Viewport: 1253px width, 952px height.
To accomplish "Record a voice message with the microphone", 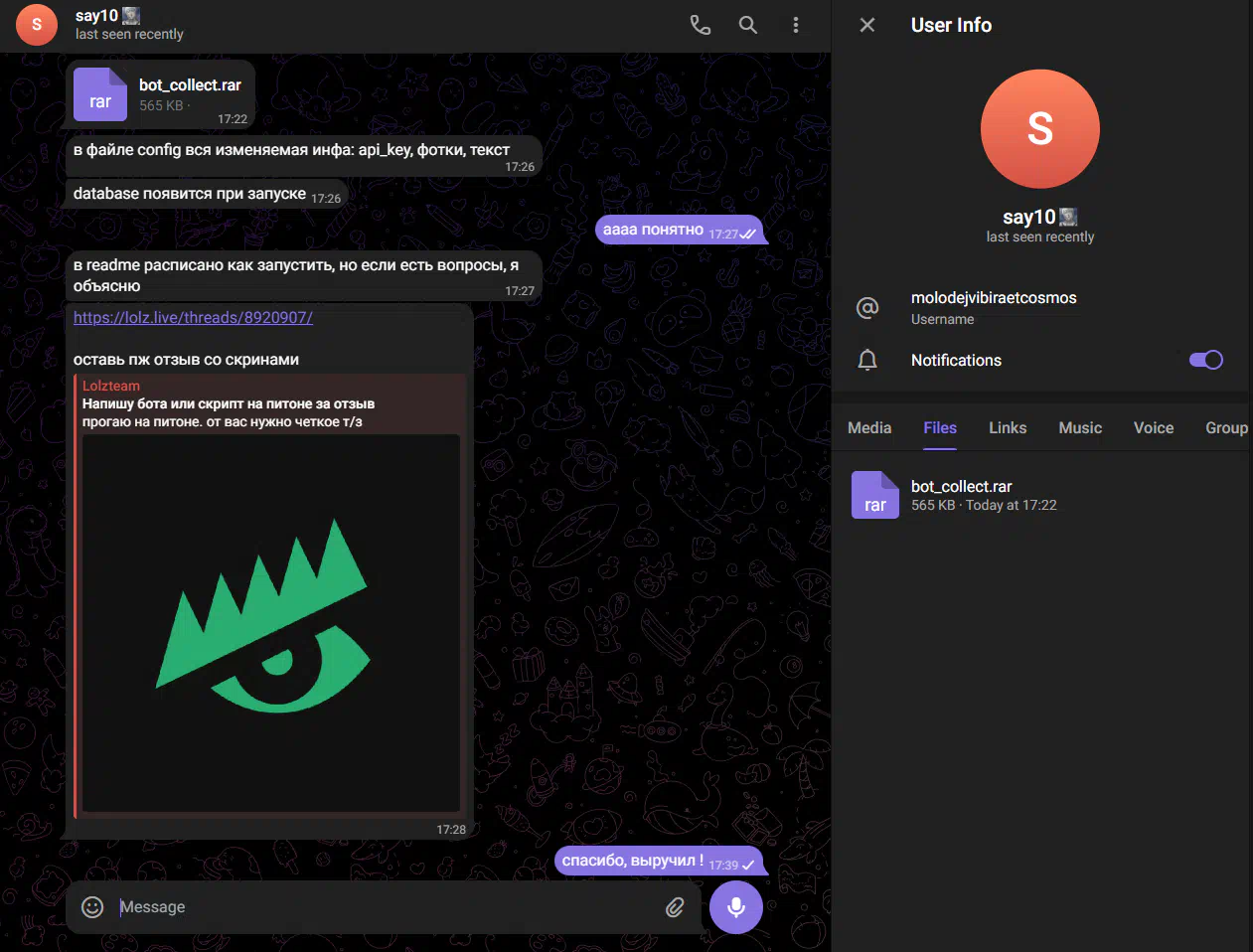I will (x=736, y=907).
